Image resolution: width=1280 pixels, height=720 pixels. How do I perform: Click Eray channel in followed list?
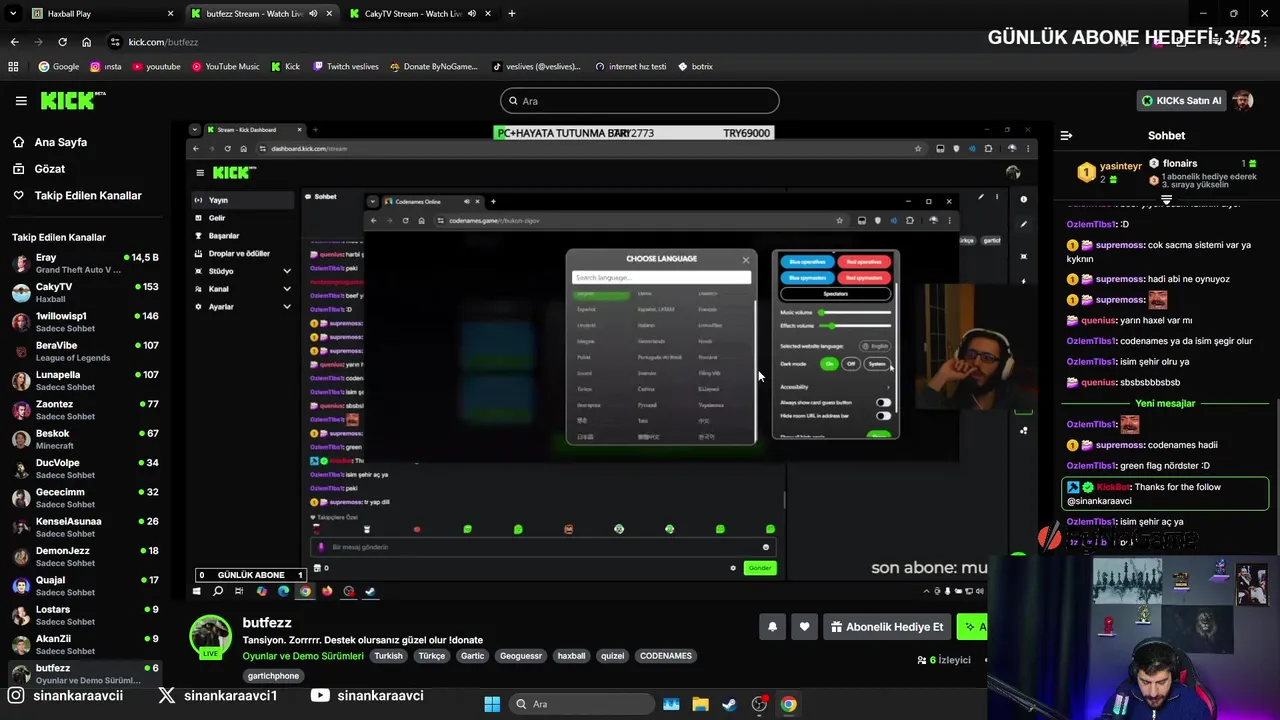[85, 264]
